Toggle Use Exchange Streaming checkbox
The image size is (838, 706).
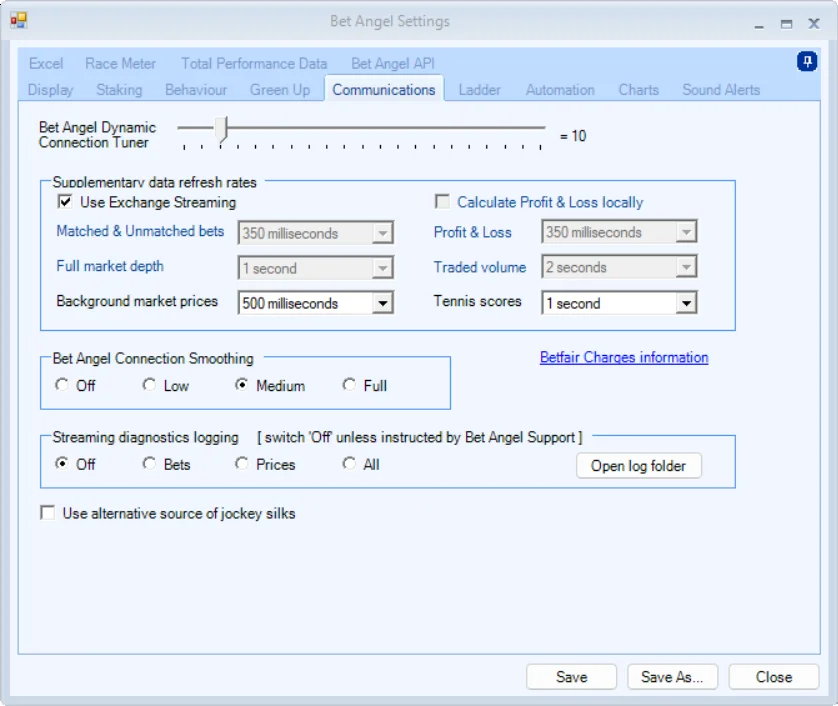coord(65,201)
